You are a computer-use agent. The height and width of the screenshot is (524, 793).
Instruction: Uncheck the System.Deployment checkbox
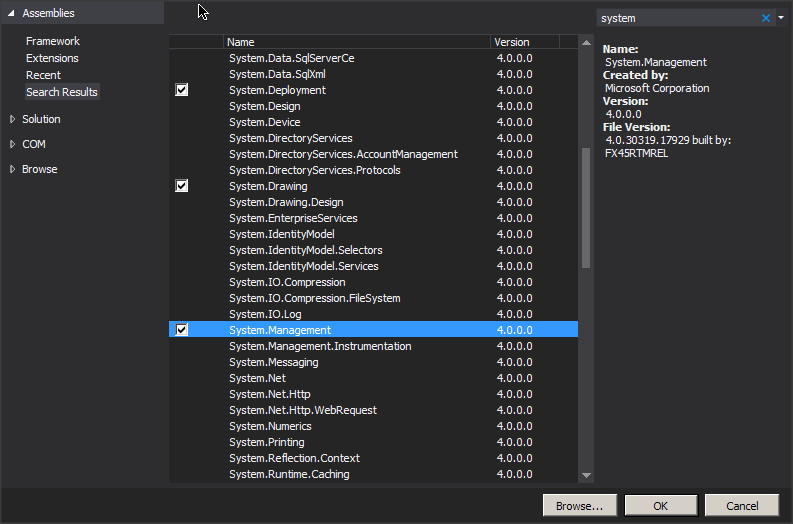tap(182, 90)
